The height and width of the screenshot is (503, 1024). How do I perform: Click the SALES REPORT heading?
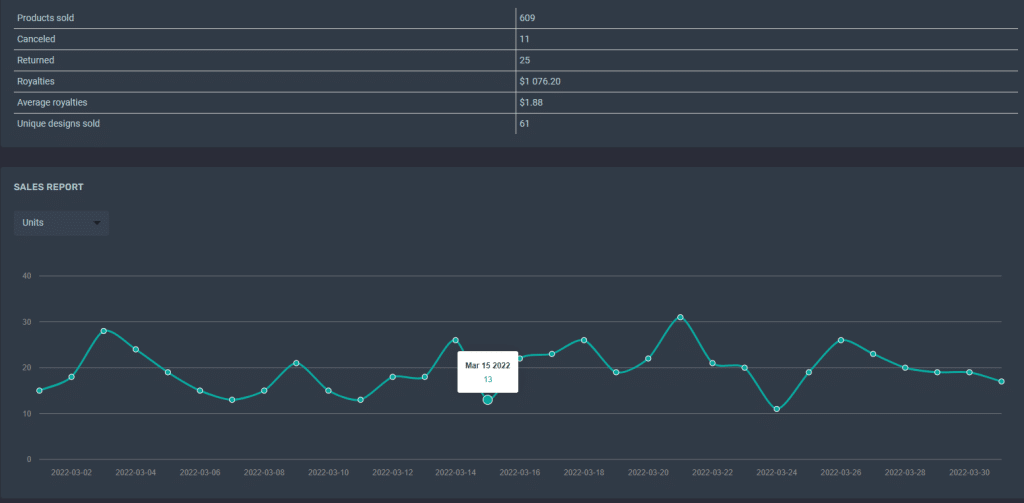48,187
